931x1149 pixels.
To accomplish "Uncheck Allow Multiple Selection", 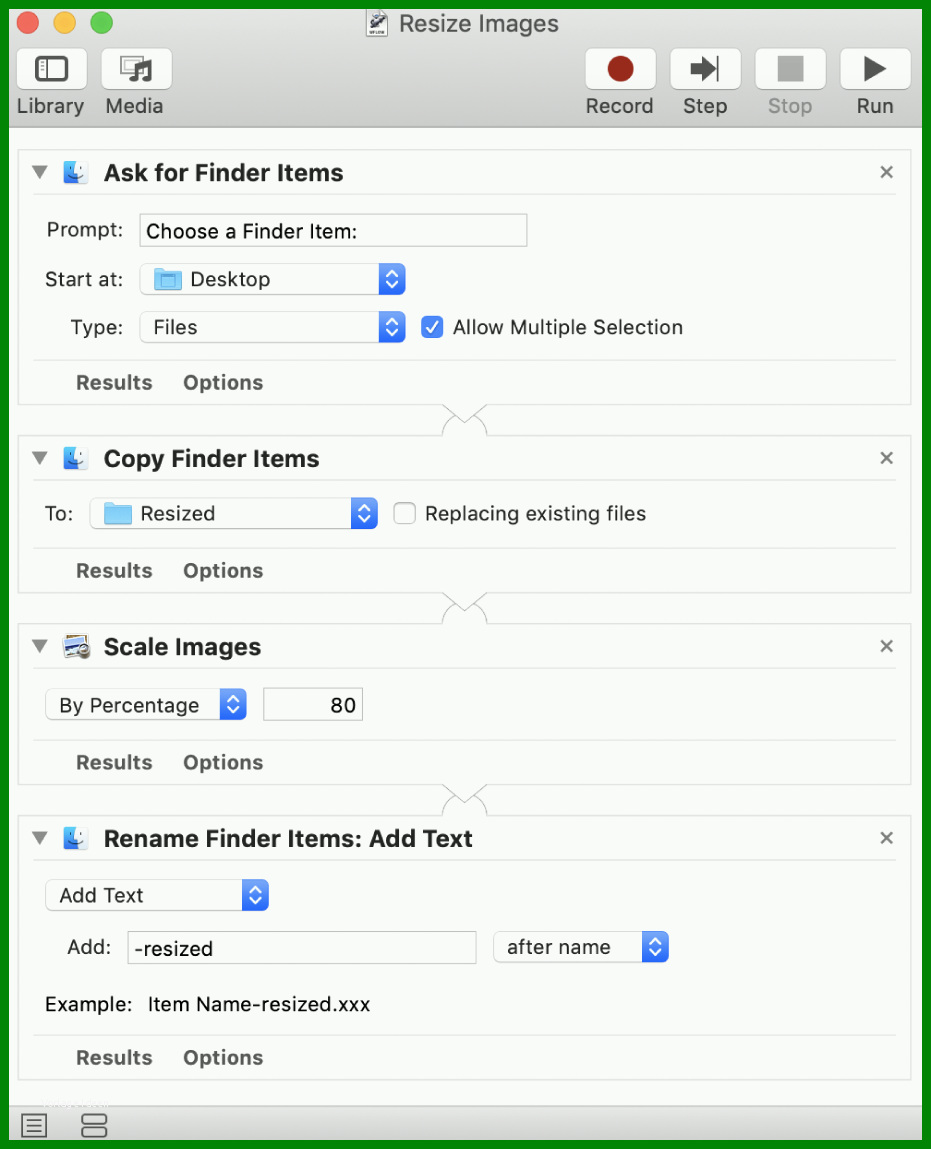I will click(432, 327).
